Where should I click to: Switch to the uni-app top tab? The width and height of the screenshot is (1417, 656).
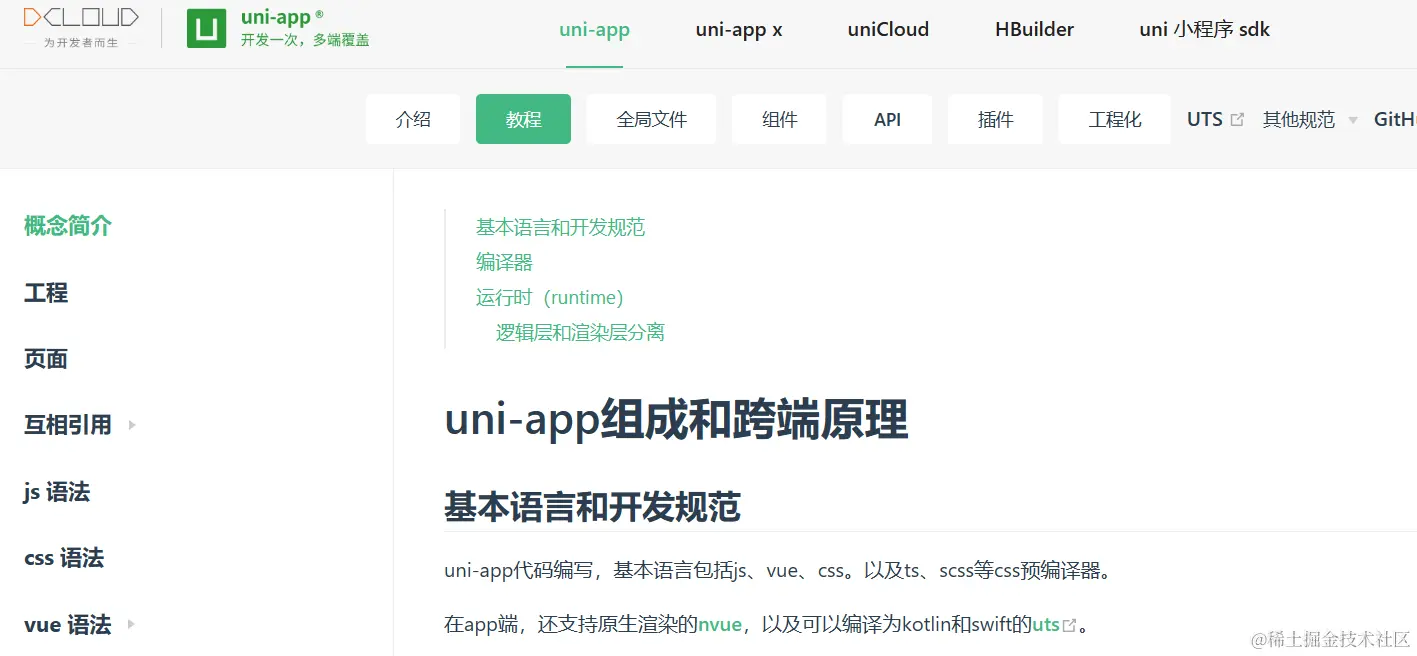[594, 30]
